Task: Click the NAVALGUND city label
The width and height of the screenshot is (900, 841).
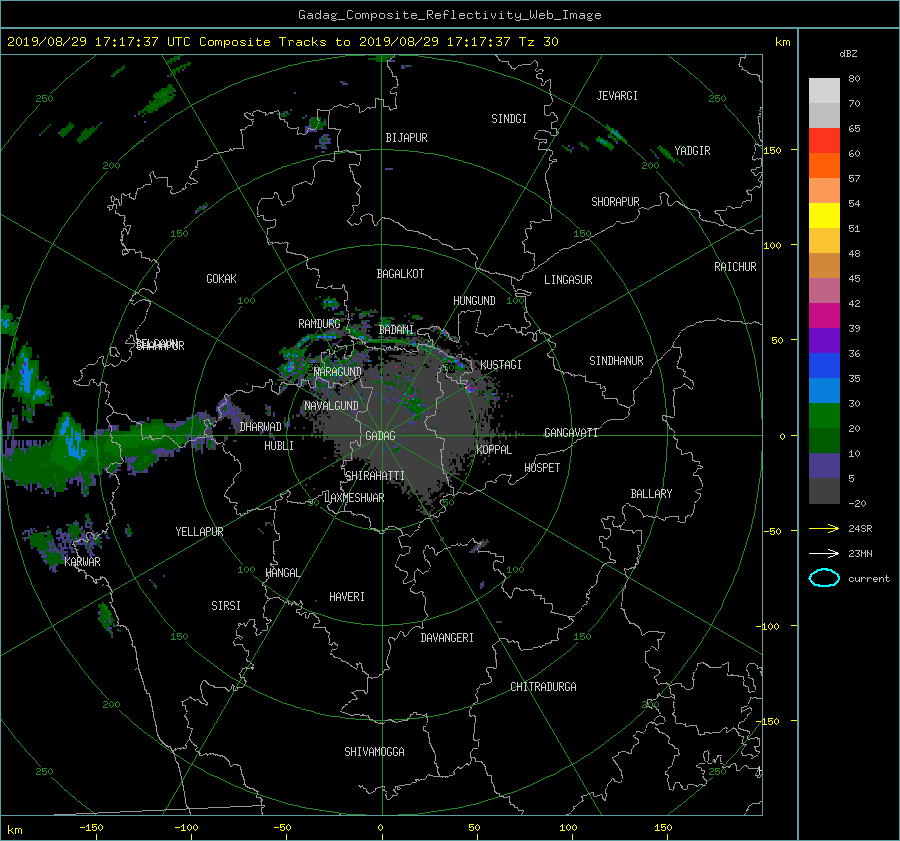Action: point(331,406)
